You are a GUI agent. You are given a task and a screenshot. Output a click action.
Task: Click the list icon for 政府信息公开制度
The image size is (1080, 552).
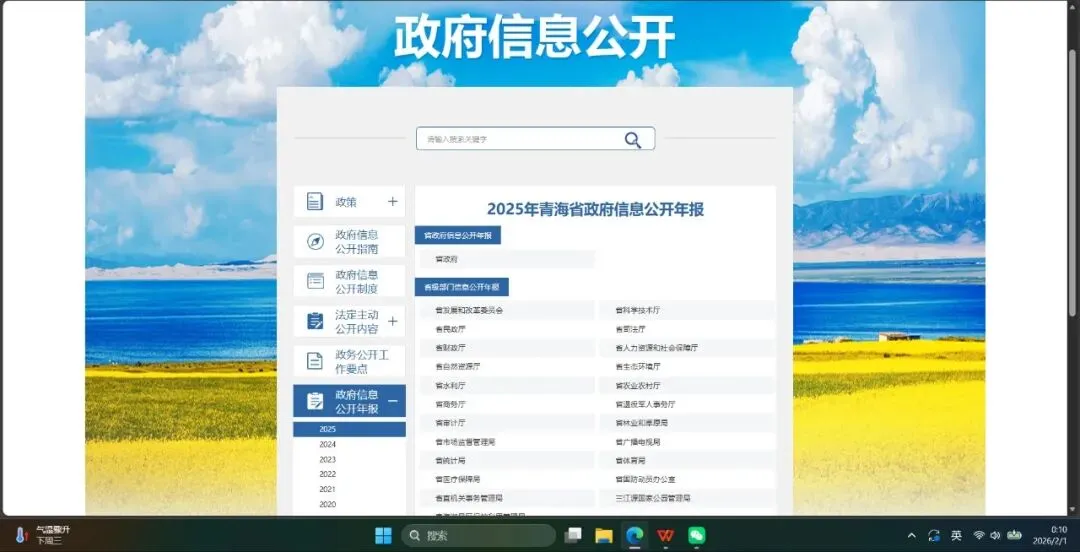315,281
